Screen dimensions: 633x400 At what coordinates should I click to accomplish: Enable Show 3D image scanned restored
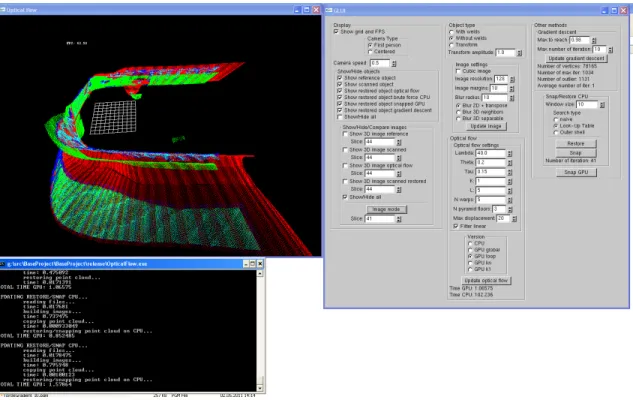[345, 181]
